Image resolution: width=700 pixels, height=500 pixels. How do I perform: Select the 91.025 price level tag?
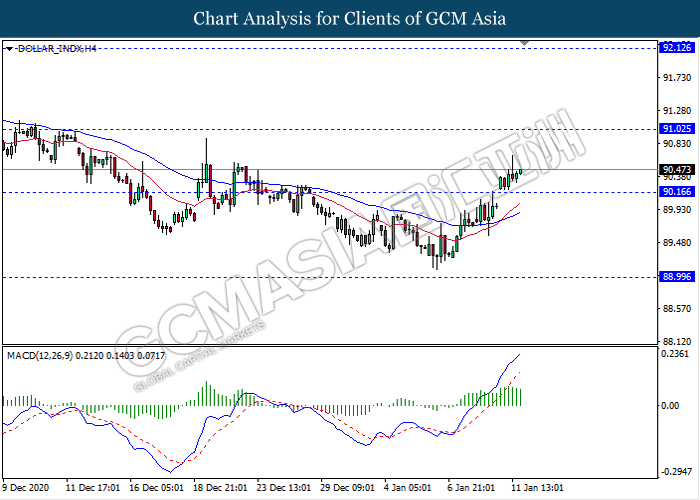coord(676,129)
